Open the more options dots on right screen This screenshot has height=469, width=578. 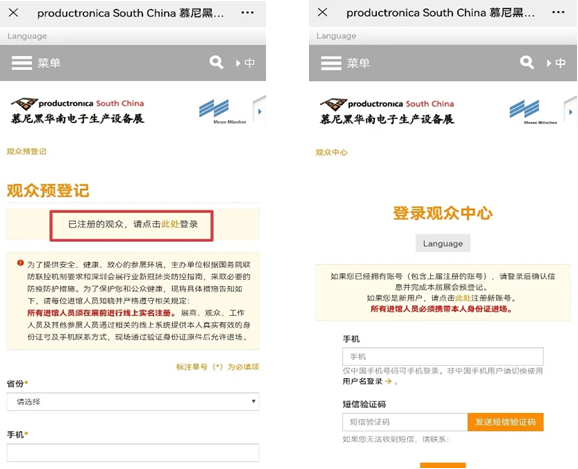558,12
